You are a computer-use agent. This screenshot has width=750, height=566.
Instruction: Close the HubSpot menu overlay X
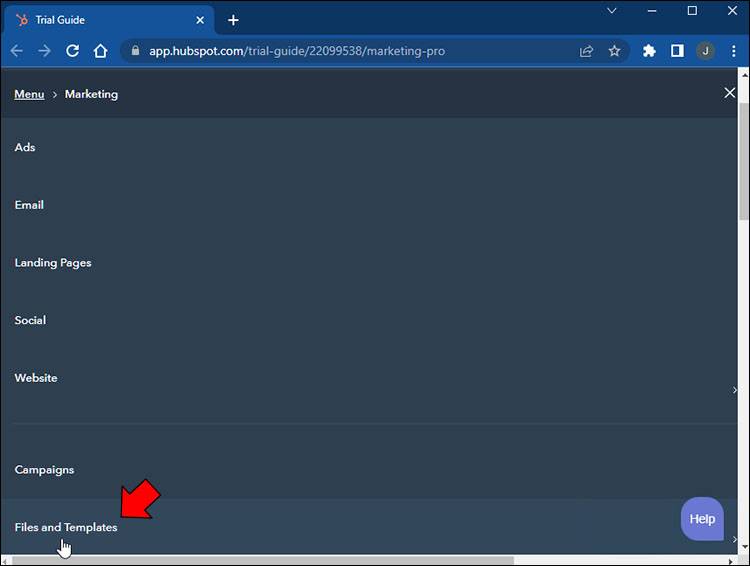click(x=729, y=93)
